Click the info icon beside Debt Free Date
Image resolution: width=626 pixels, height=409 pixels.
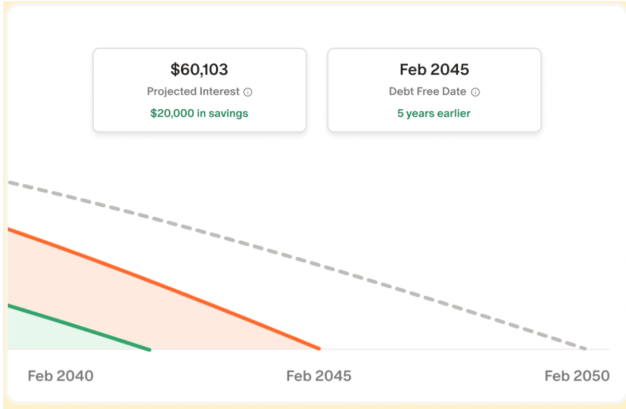coord(475,92)
